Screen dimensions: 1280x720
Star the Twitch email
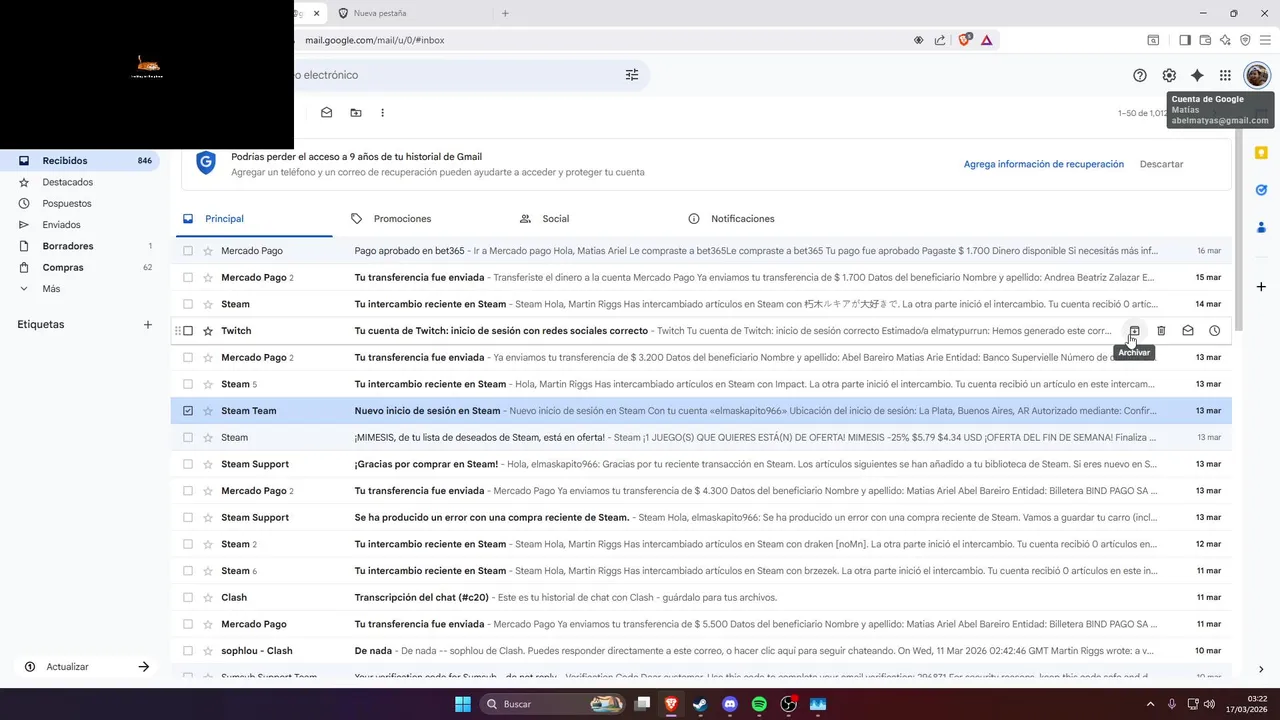pos(208,331)
